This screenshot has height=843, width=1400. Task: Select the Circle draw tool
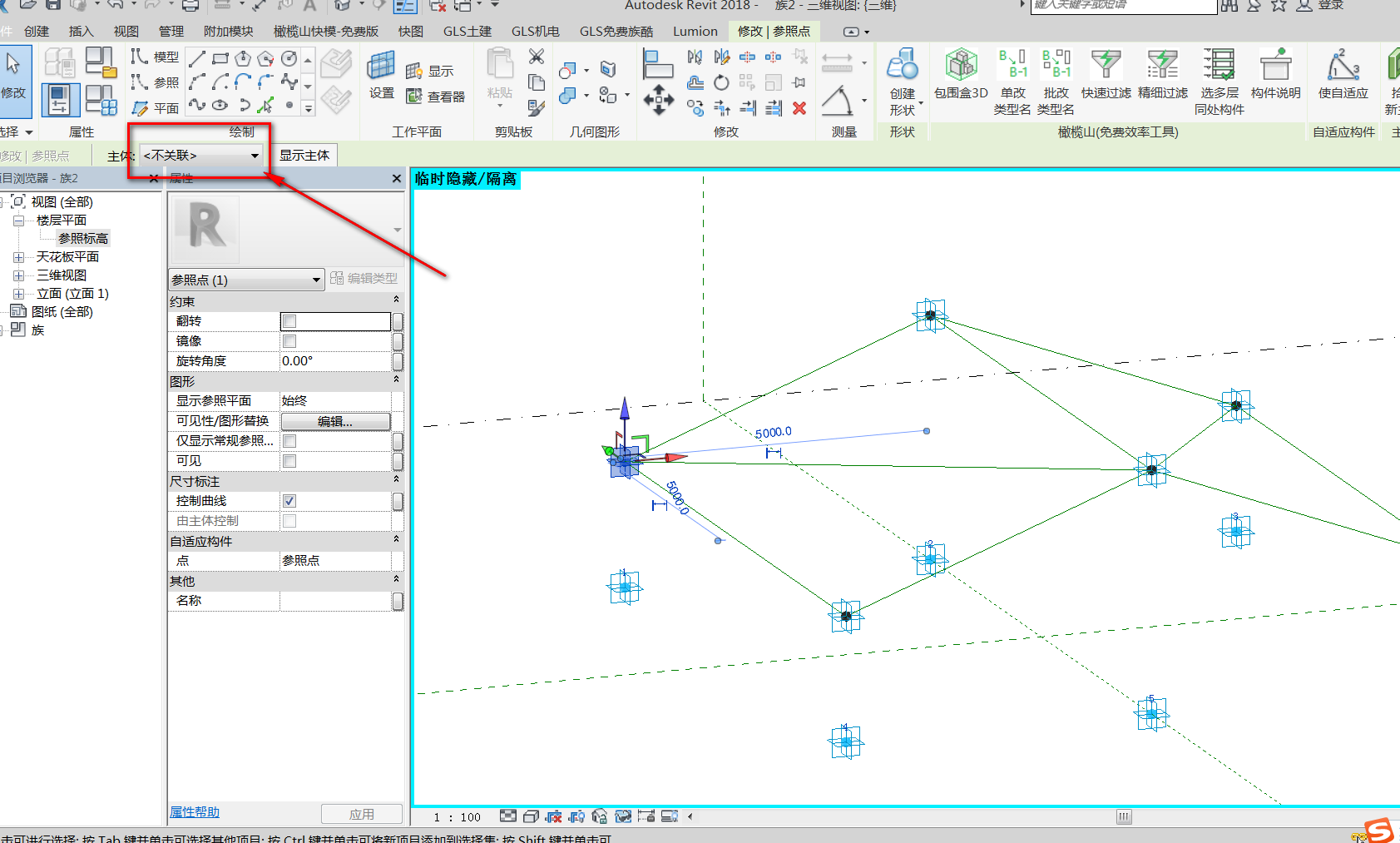[289, 58]
